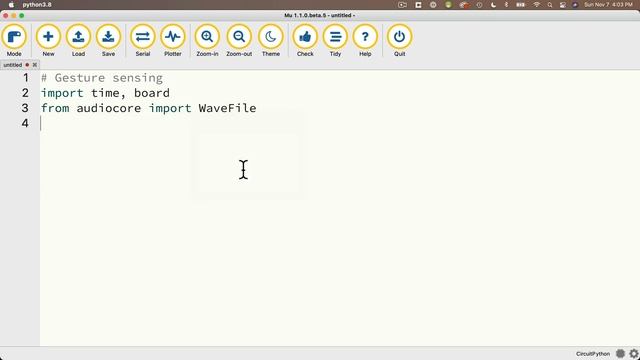The height and width of the screenshot is (360, 640).
Task: Open Help
Action: tap(365, 40)
